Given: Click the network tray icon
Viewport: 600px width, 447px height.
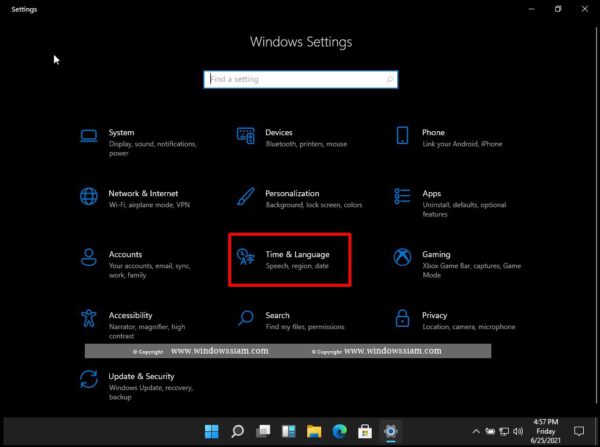Looking at the screenshot, I should (x=504, y=432).
